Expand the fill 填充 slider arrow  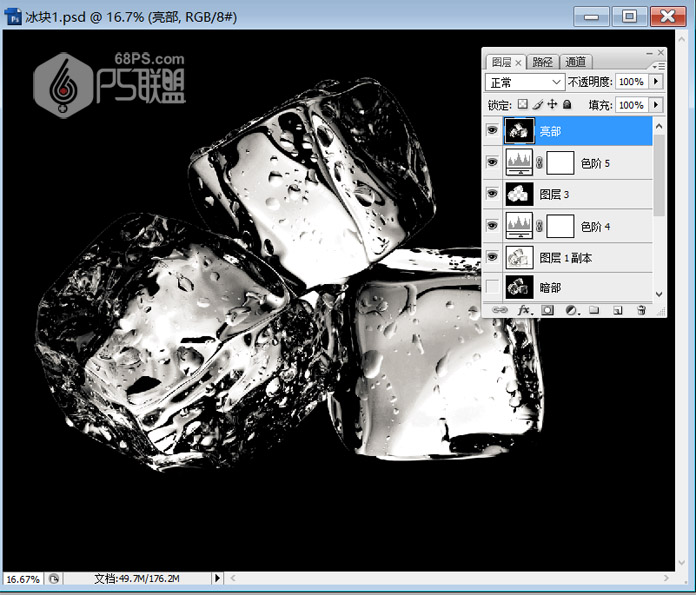point(656,104)
